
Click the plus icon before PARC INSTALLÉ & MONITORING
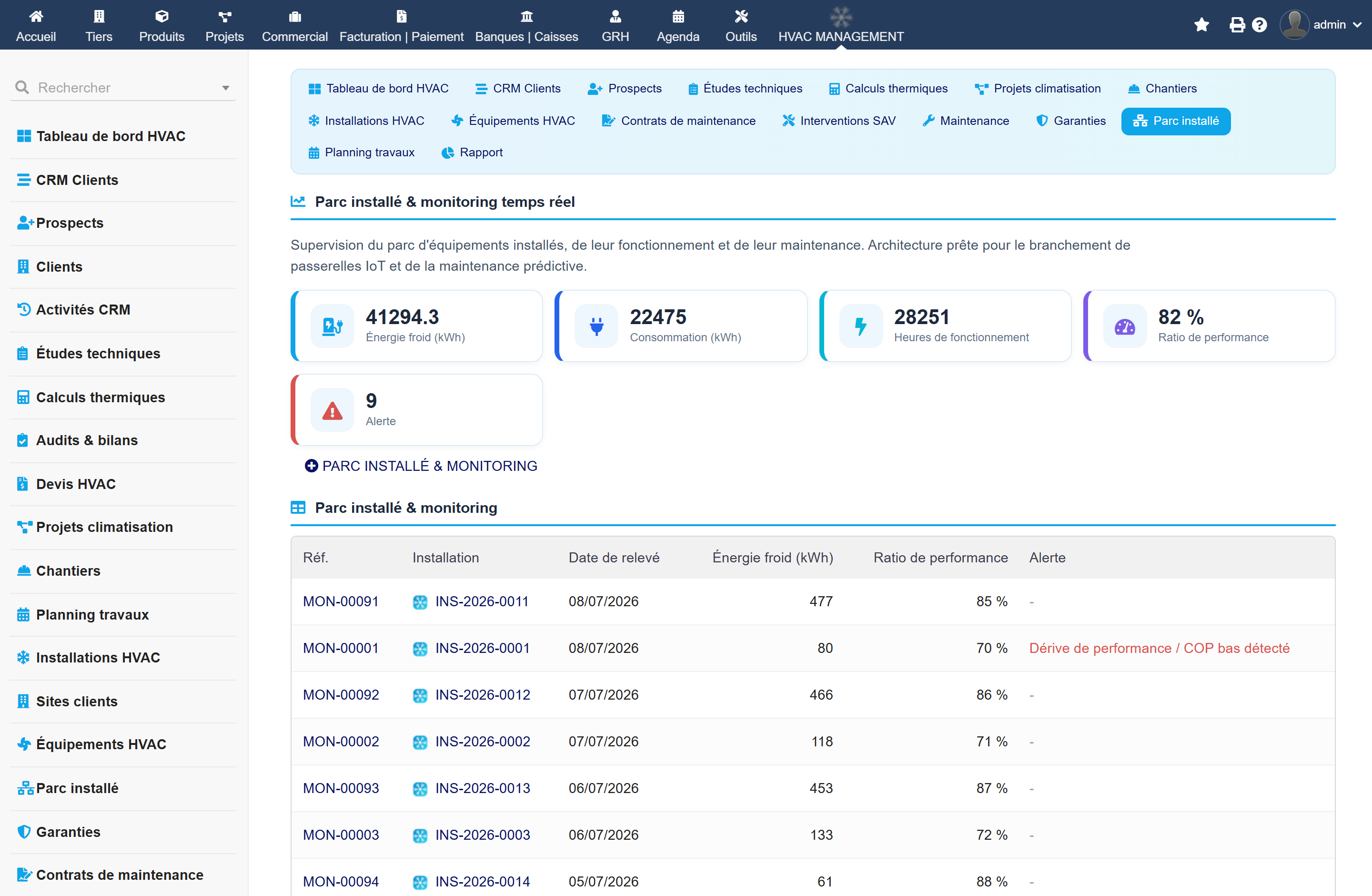(x=311, y=465)
